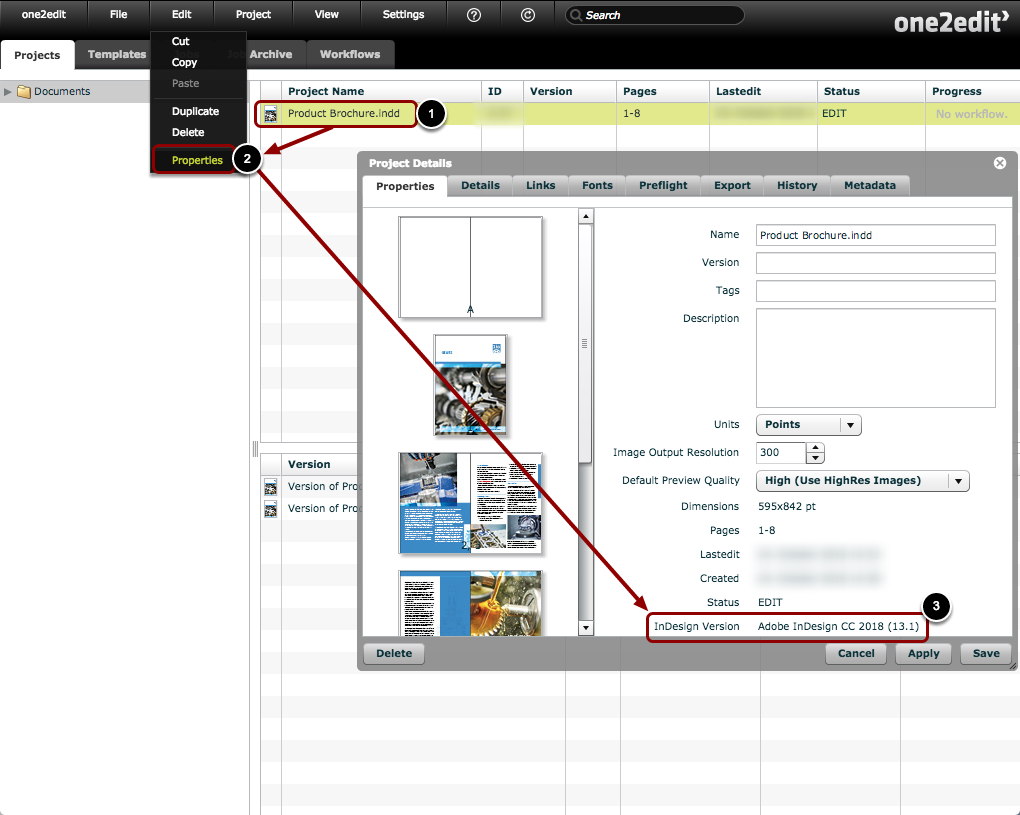
Task: Choose Delete from Edit menu
Action: [x=188, y=132]
